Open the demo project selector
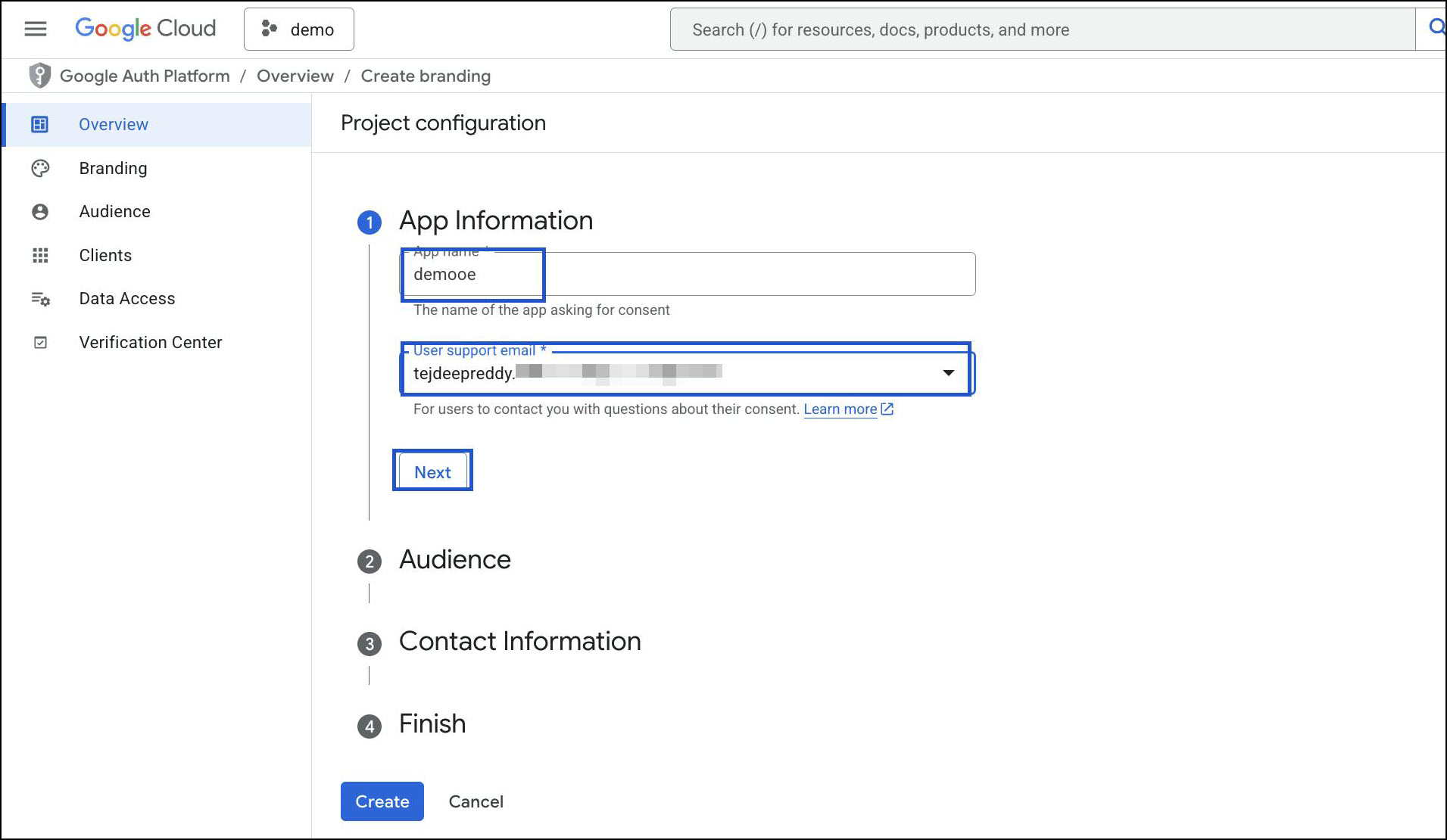1447x840 pixels. (298, 30)
